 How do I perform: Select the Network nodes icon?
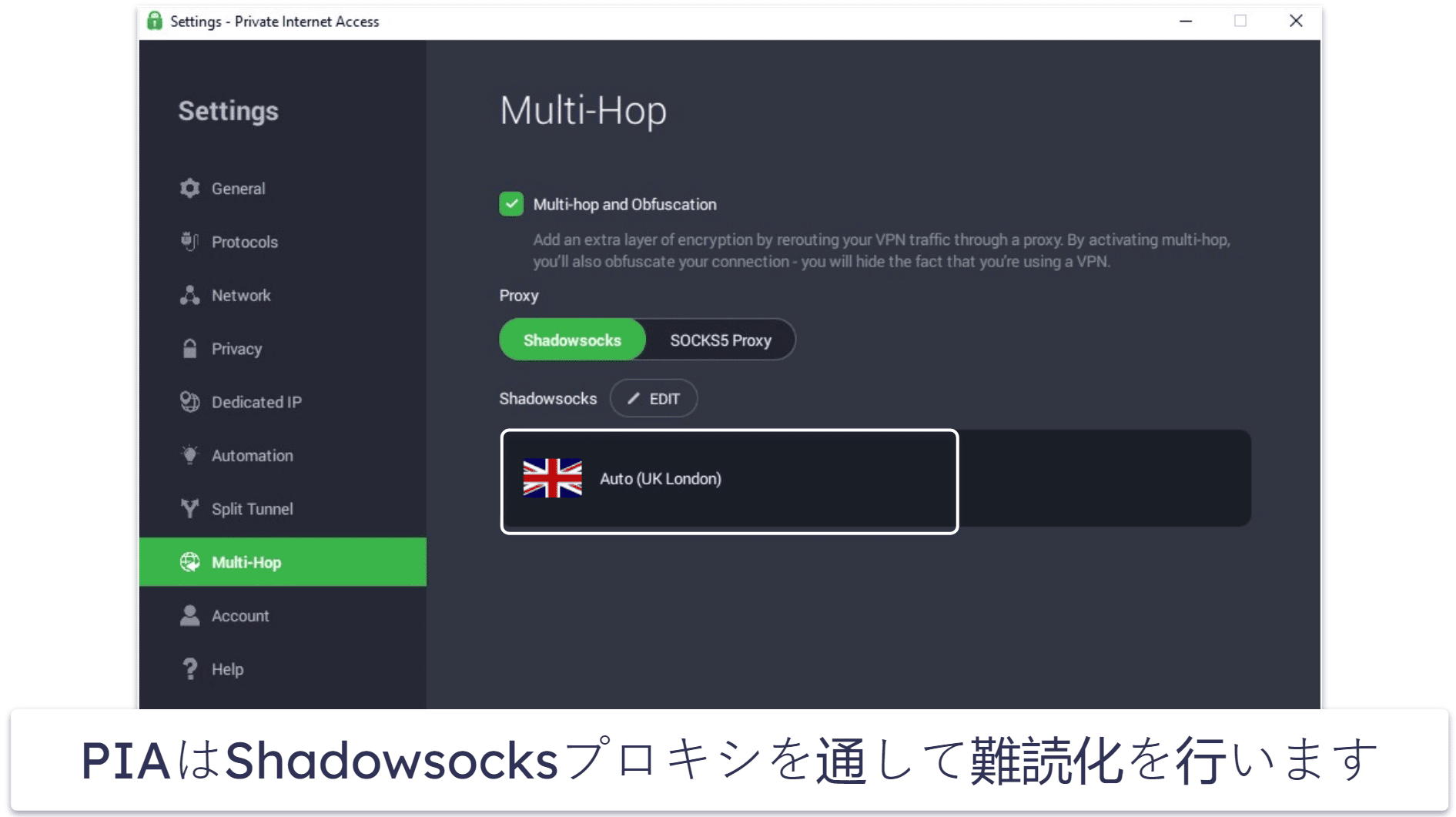coord(189,295)
